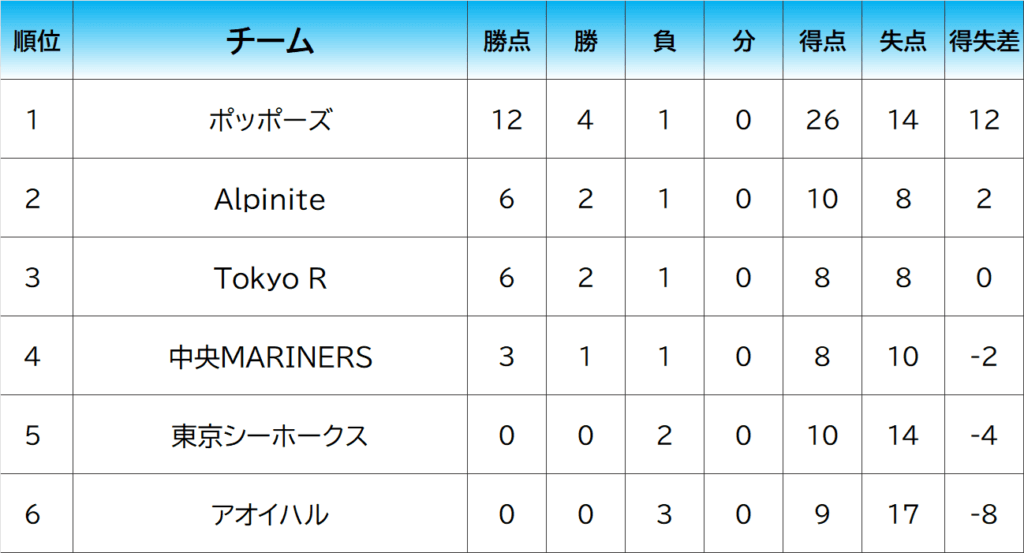
Task: Click アオイハル goals conceded value 17
Action: pos(902,515)
